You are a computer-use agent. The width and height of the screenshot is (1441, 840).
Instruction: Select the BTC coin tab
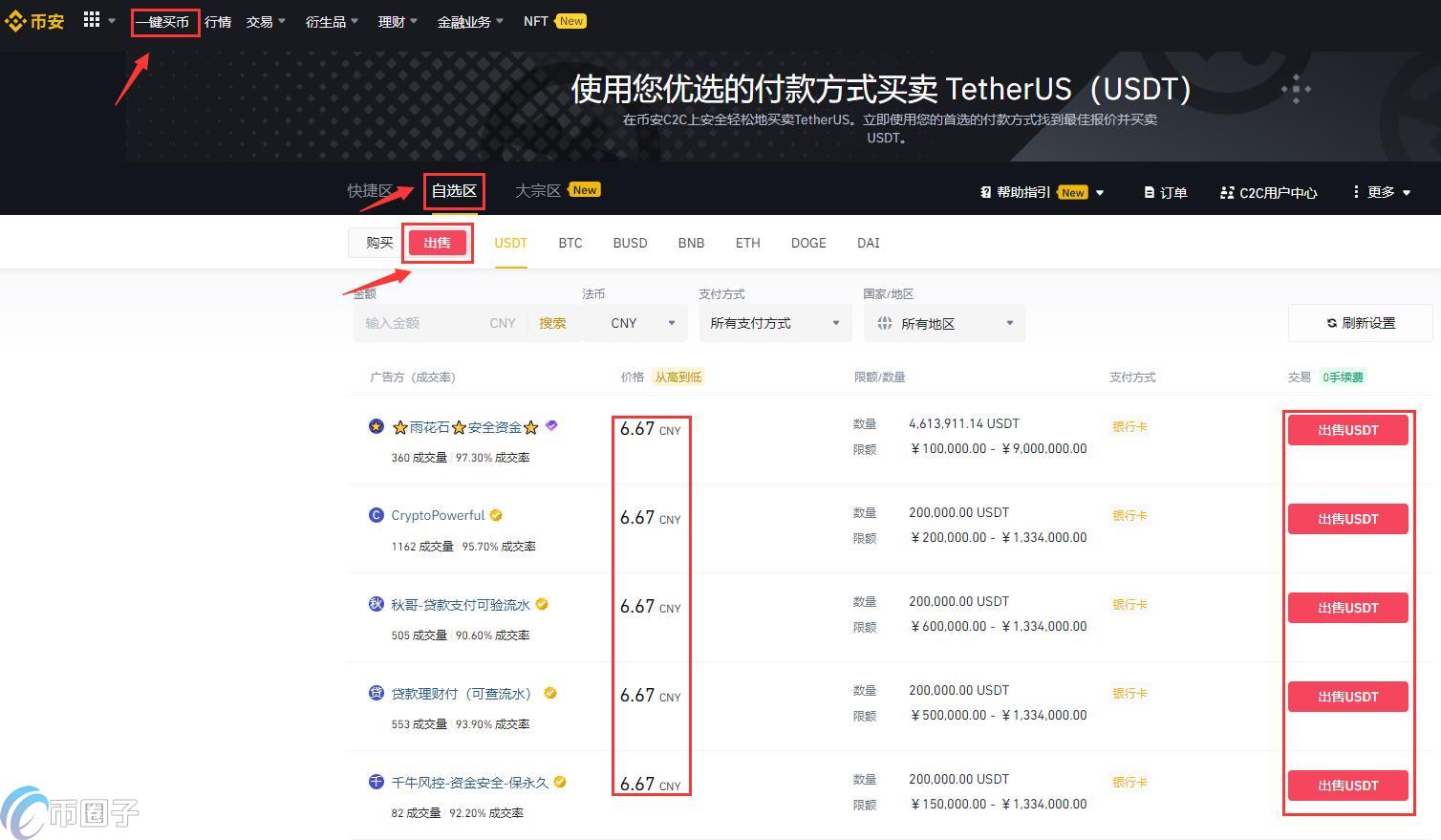pyautogui.click(x=570, y=243)
